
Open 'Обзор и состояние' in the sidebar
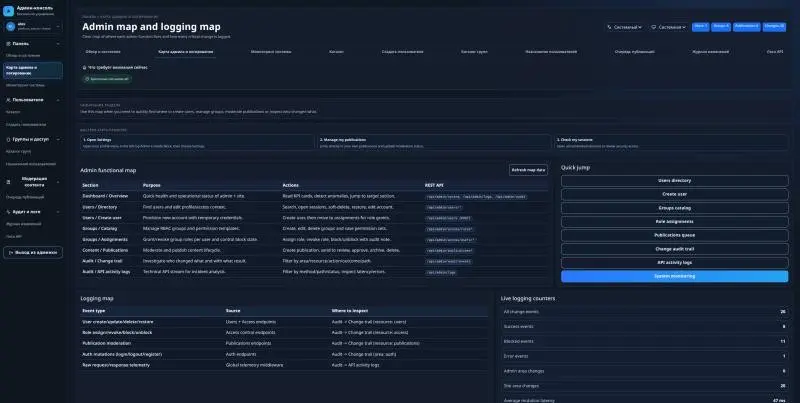23,55
